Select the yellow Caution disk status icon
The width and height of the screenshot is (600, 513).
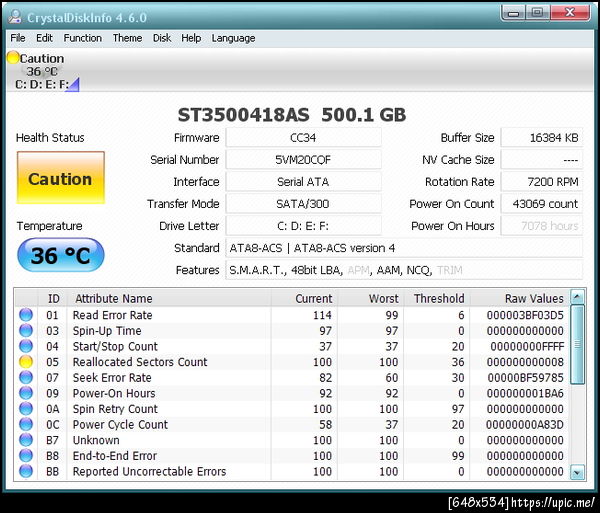tap(13, 58)
